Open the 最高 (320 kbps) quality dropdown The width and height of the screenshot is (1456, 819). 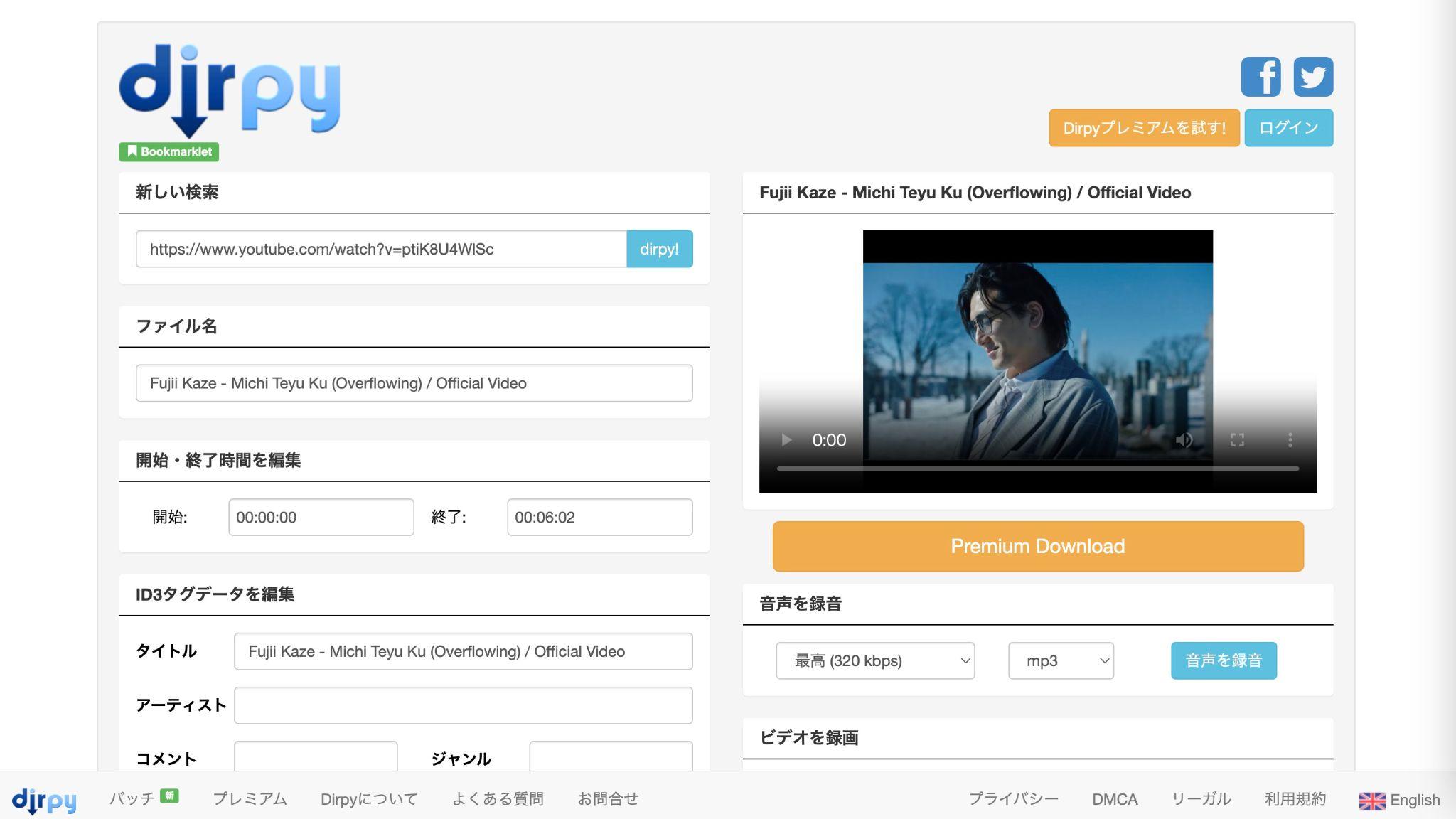click(x=875, y=660)
